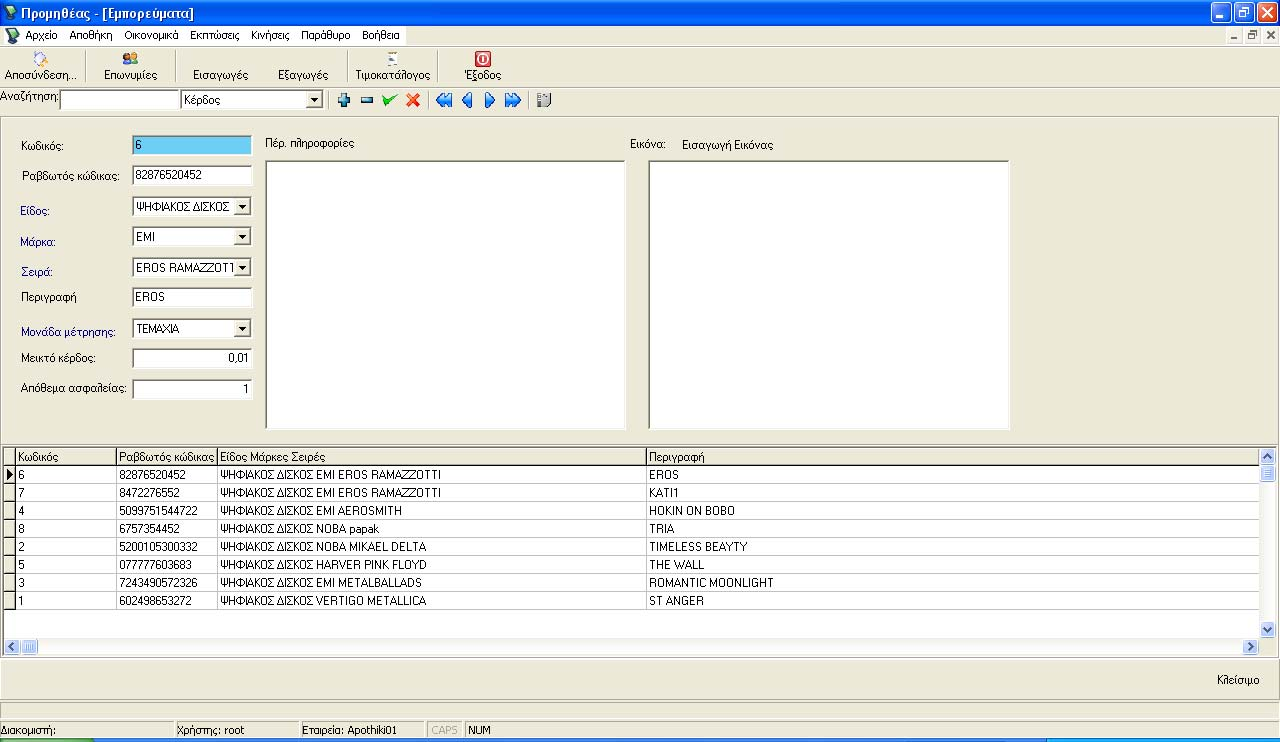Expand the Είδος dropdown
Screen dimensions: 1280x742
pos(242,207)
